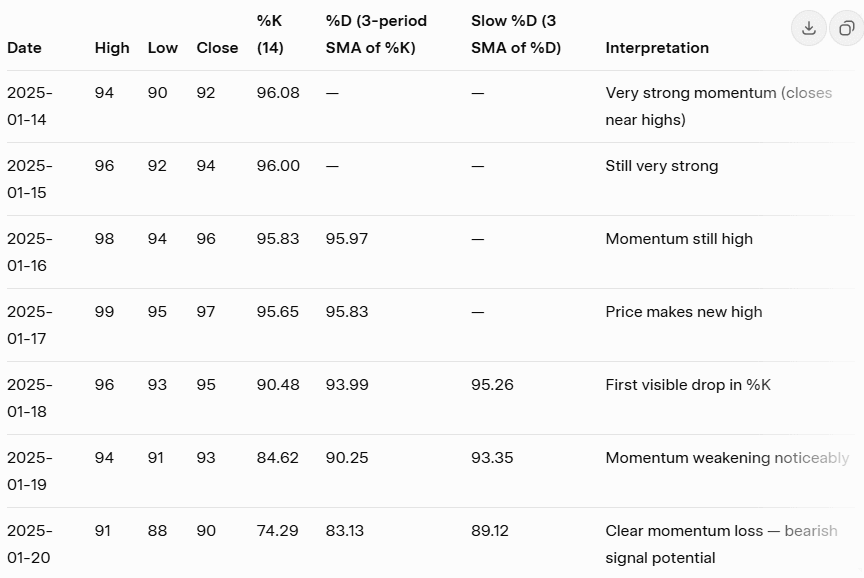The image size is (864, 578).
Task: Click the 96.08 %K value
Action: pyautogui.click(x=277, y=93)
